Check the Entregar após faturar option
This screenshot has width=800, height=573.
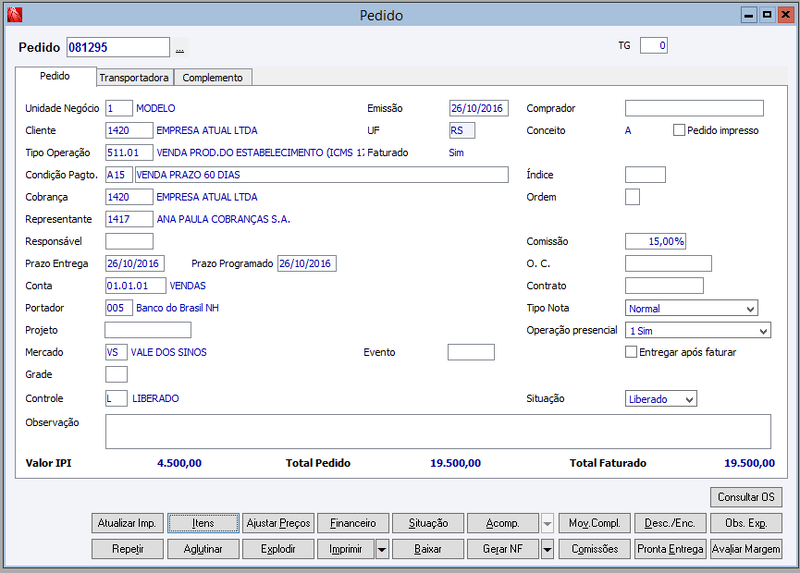point(631,352)
